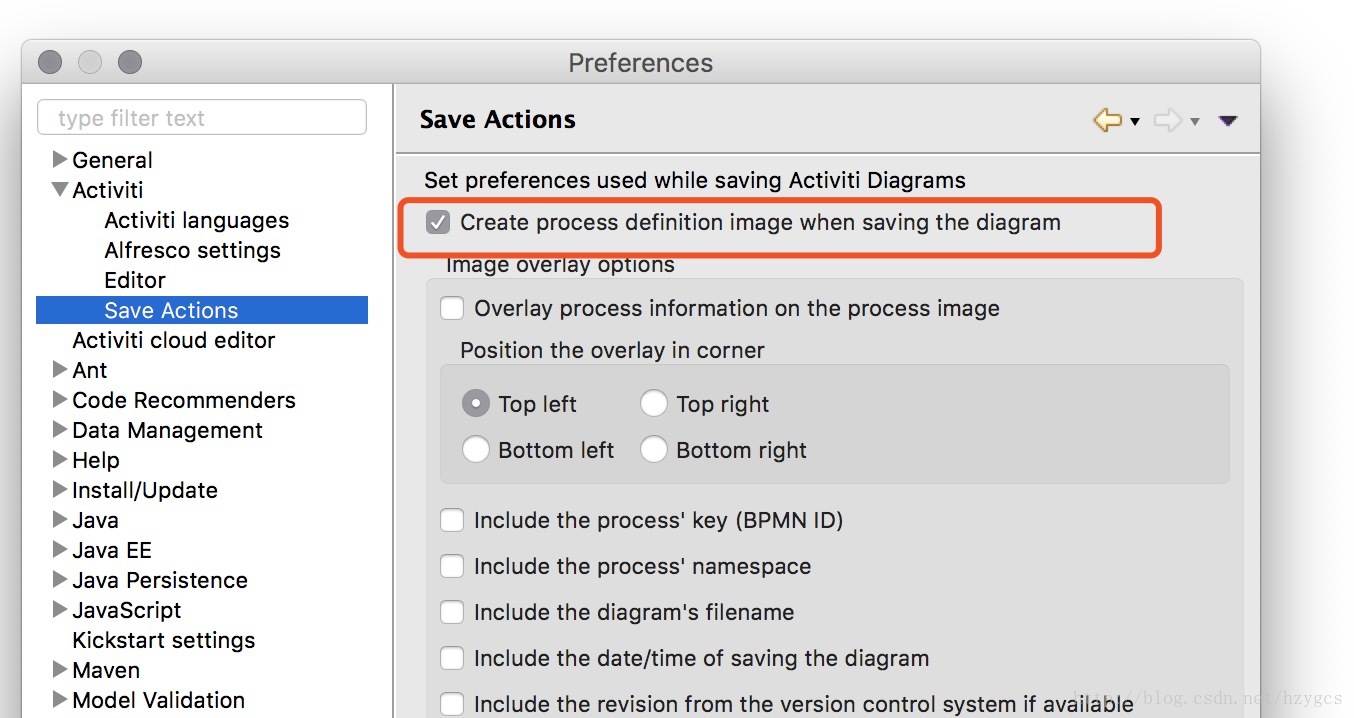The width and height of the screenshot is (1354, 718).
Task: Toggle Create process definition image checkbox
Action: 438,222
